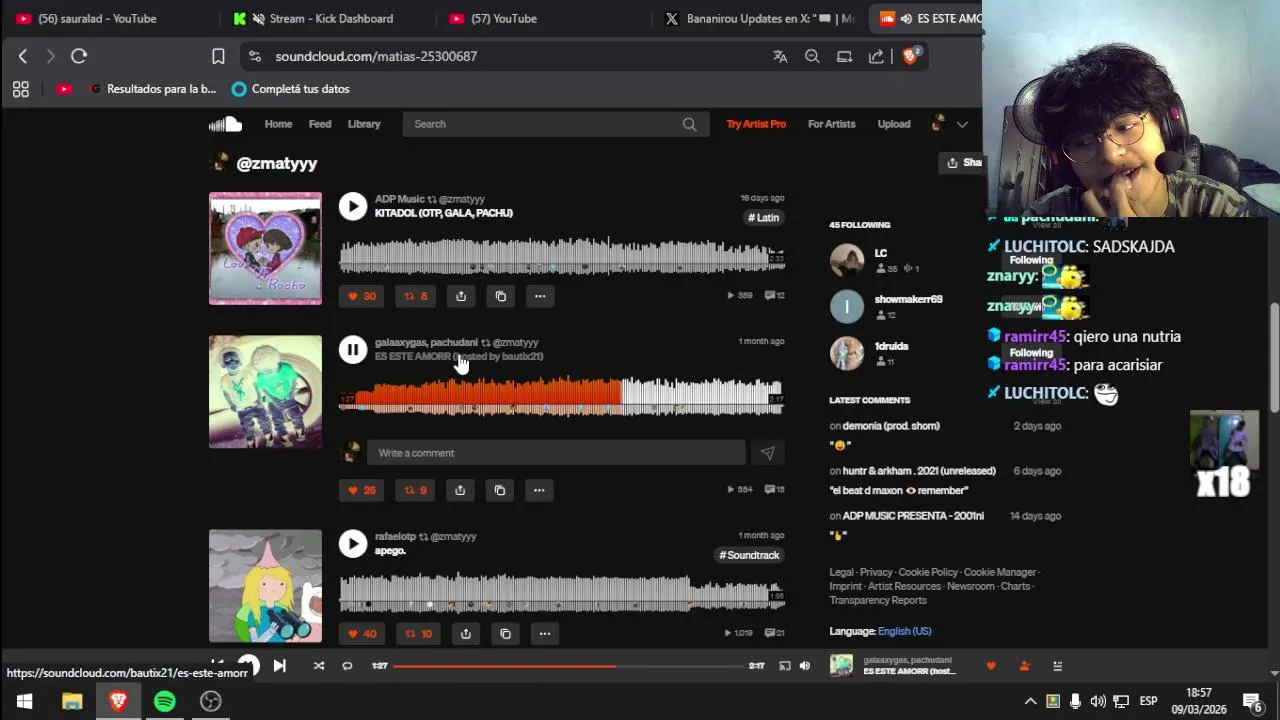Open For Artists nav item

click(832, 124)
